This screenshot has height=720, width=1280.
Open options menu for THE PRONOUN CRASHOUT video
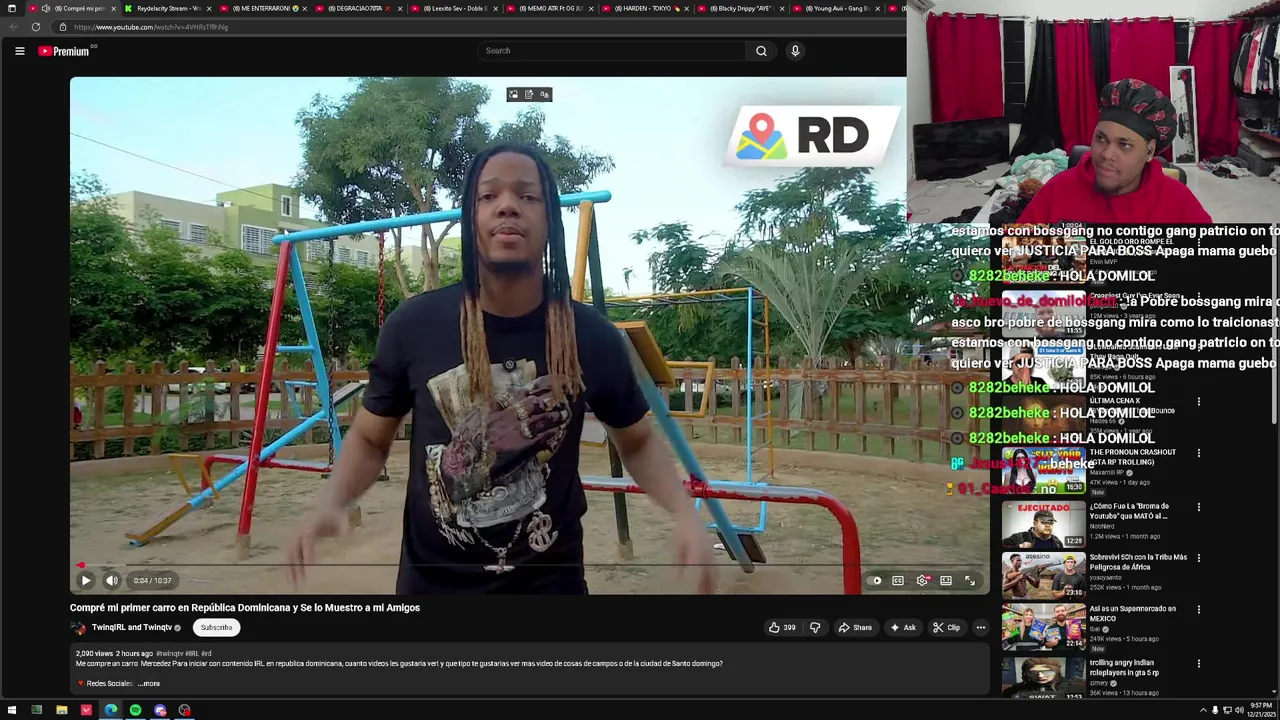click(1199, 453)
